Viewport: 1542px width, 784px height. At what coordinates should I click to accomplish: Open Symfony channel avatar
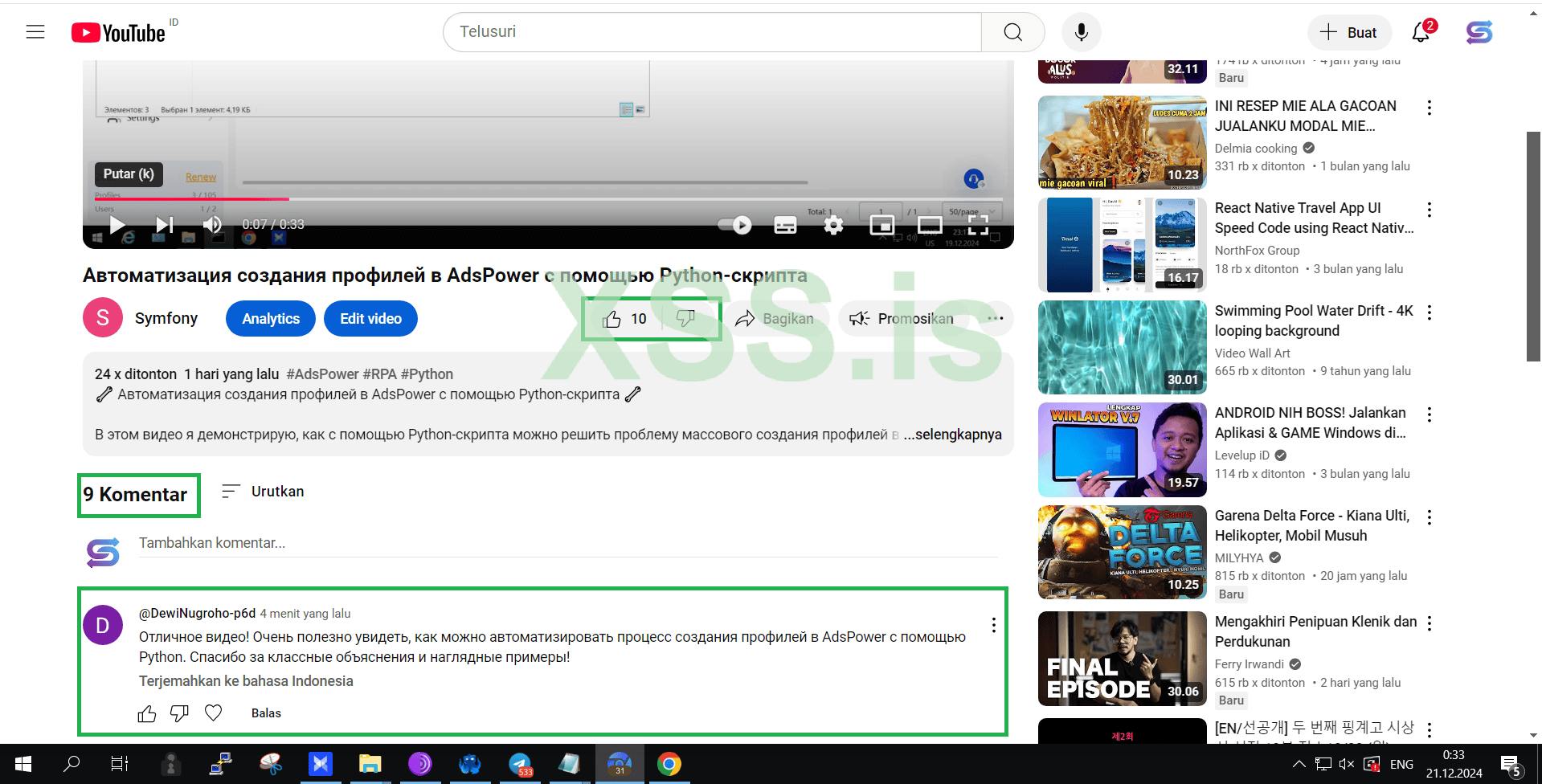point(103,318)
